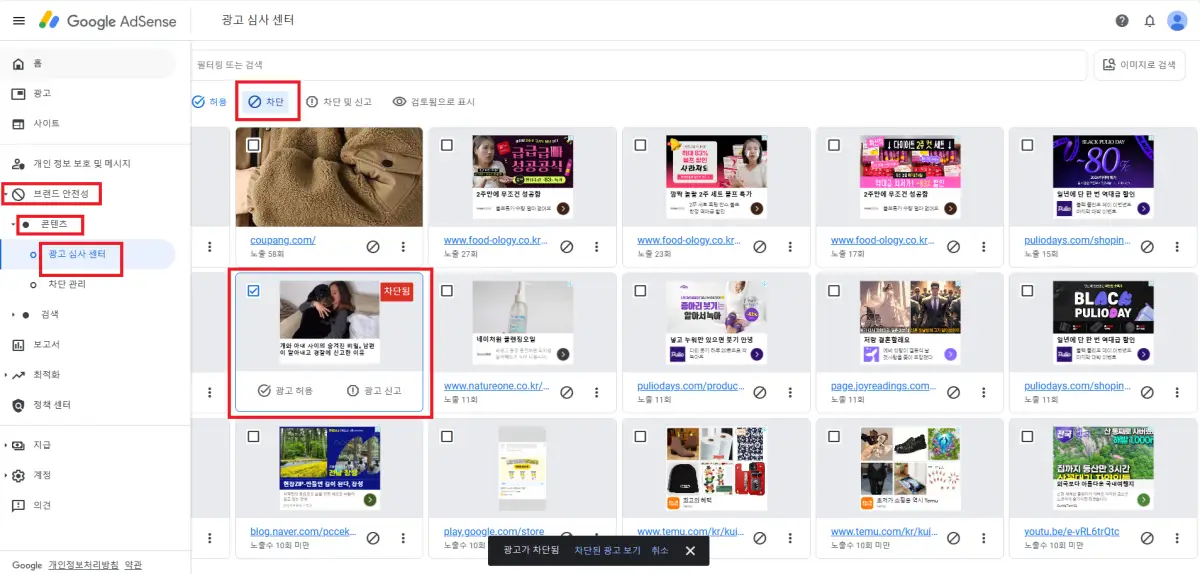Click 광고 허용 on the blocked ad
The width and height of the screenshot is (1200, 574).
[x=285, y=390]
